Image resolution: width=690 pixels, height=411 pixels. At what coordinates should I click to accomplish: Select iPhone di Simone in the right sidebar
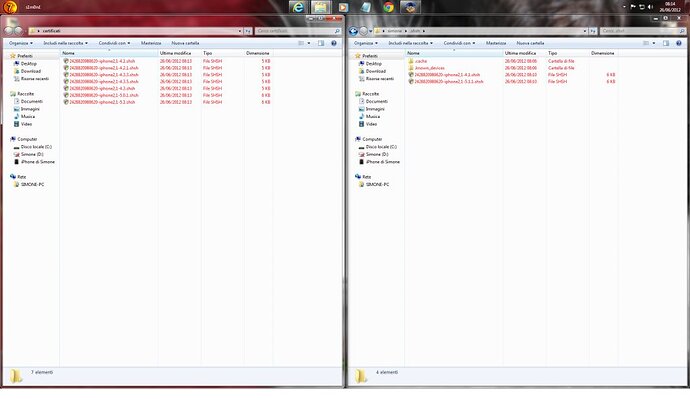pyautogui.click(x=384, y=161)
